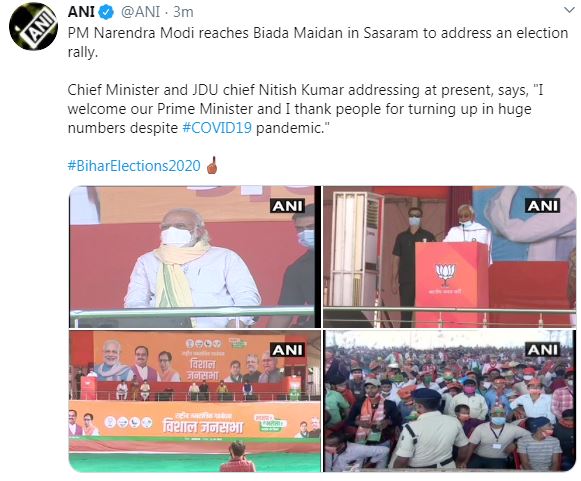The height and width of the screenshot is (481, 581).
Task: Open the ANI display name link
Action: (x=81, y=12)
